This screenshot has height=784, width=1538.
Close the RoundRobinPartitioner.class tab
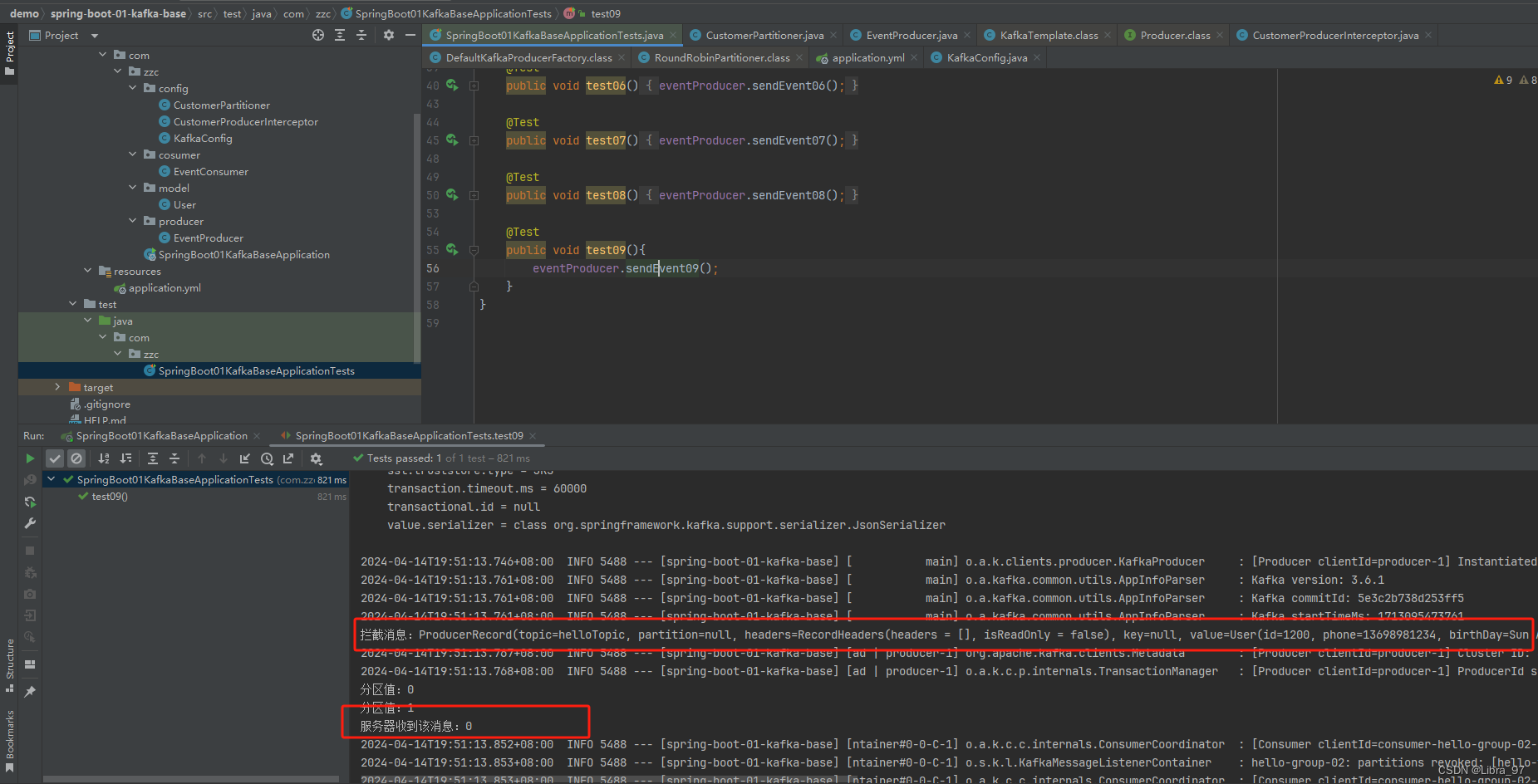point(799,58)
